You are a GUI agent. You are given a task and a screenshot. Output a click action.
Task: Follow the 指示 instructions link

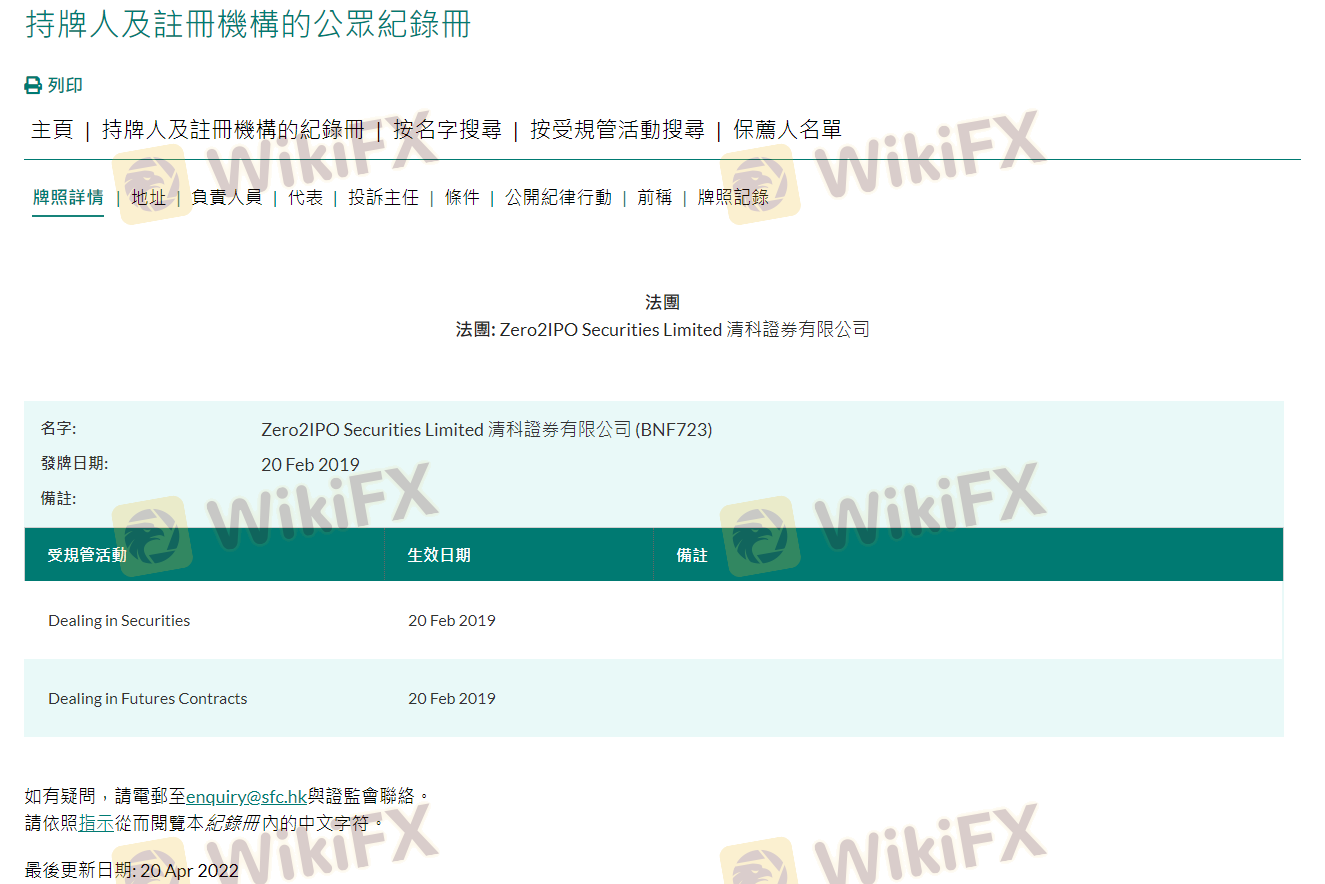pos(96,824)
